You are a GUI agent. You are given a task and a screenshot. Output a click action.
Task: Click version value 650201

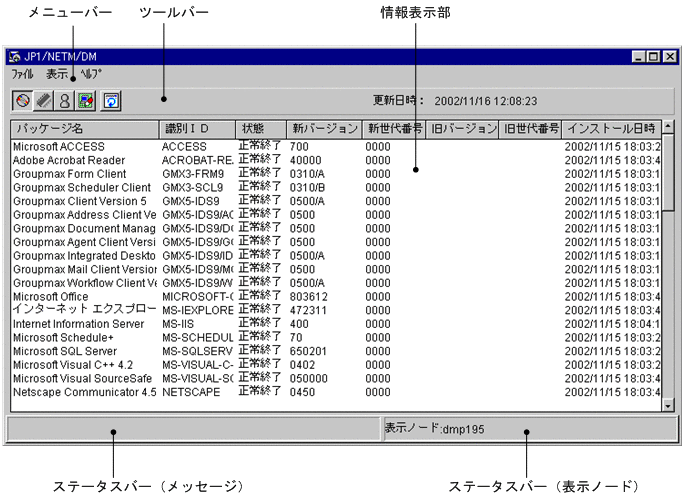click(308, 351)
